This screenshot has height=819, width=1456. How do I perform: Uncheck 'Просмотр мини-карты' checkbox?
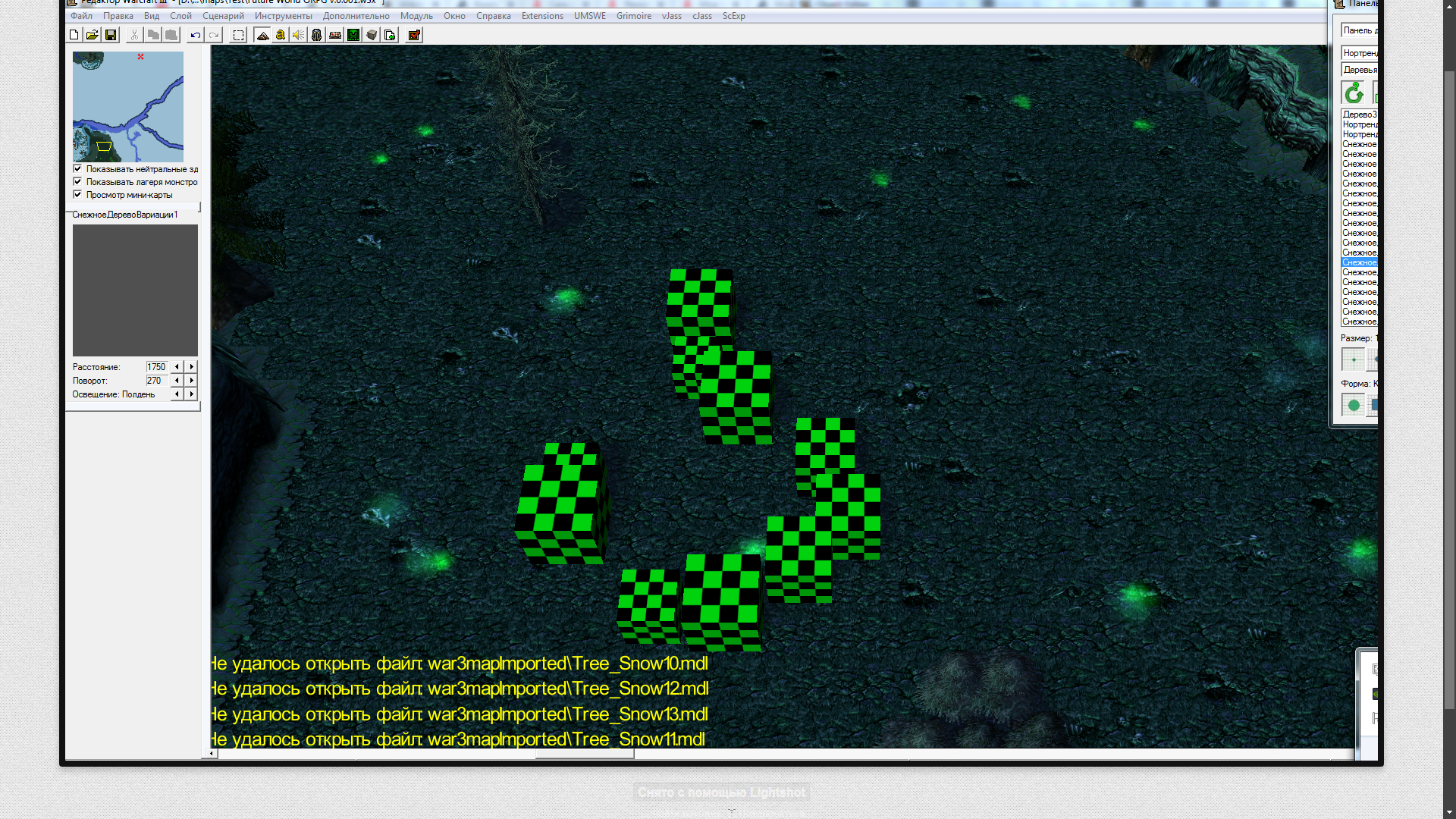tap(77, 195)
